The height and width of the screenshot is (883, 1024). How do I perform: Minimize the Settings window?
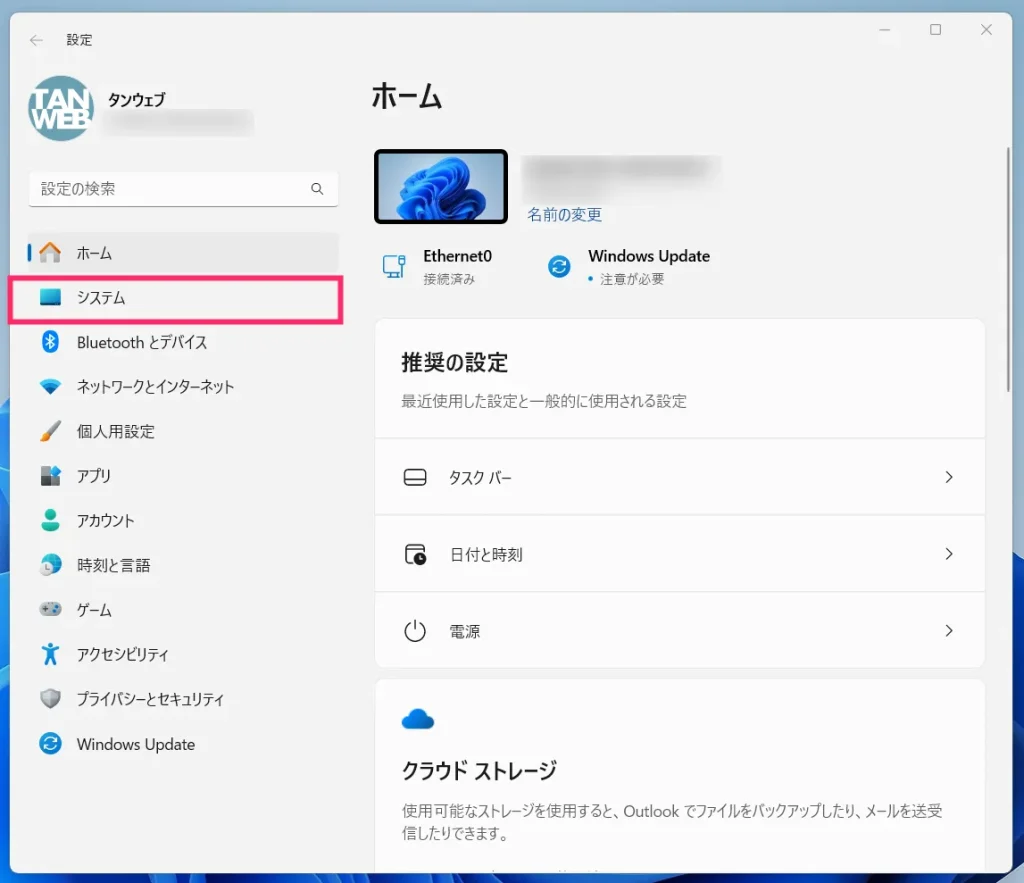point(885,29)
